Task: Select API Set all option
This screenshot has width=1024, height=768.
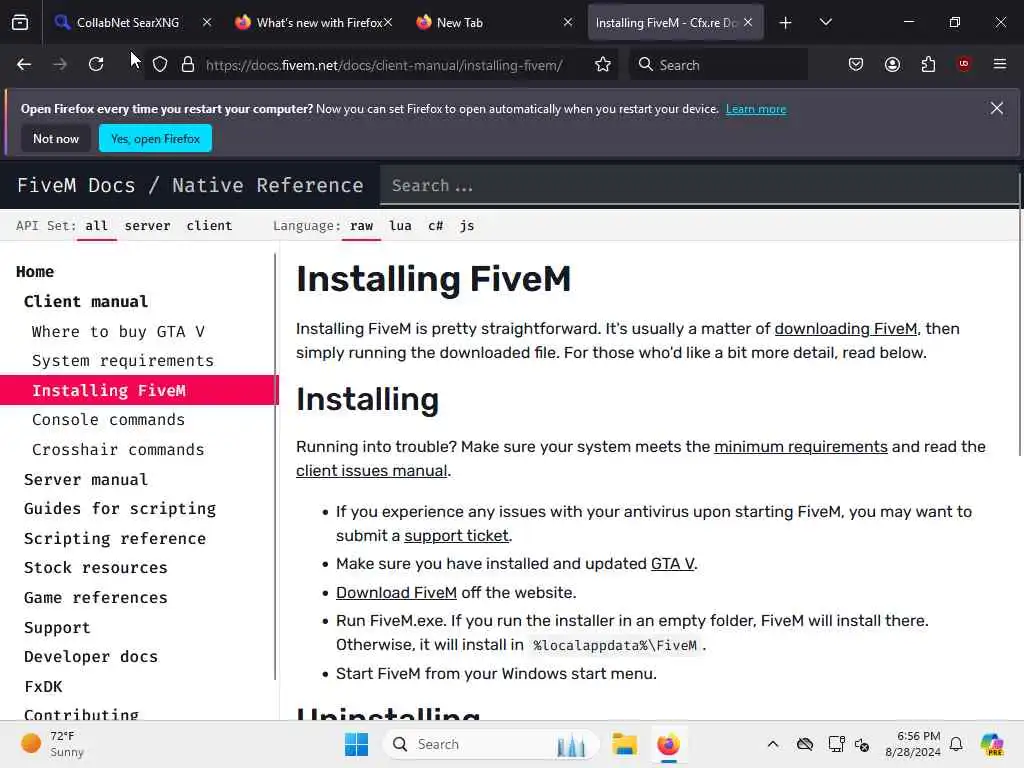Action: tap(97, 225)
